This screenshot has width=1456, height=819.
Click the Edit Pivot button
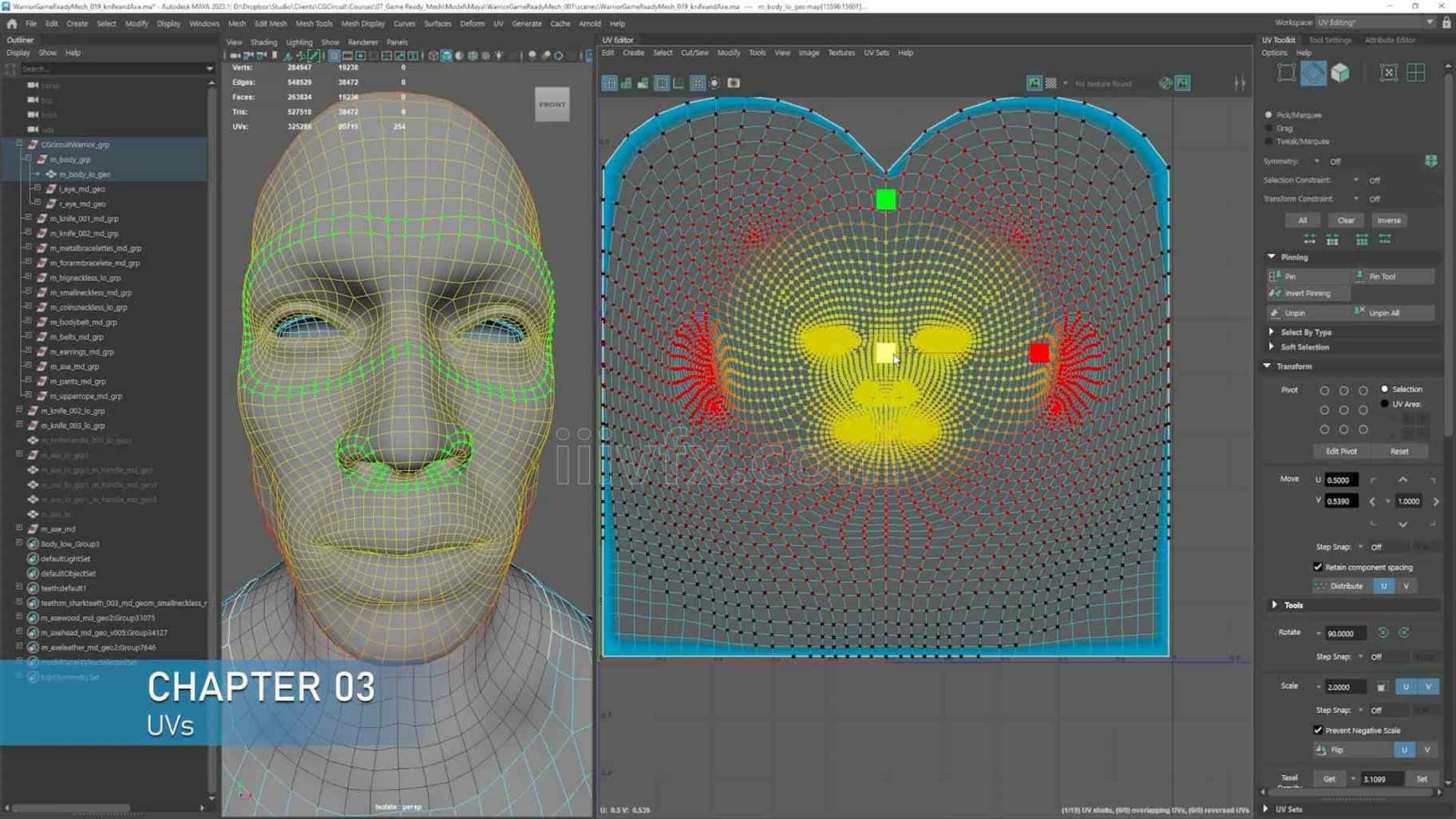[x=1341, y=452]
